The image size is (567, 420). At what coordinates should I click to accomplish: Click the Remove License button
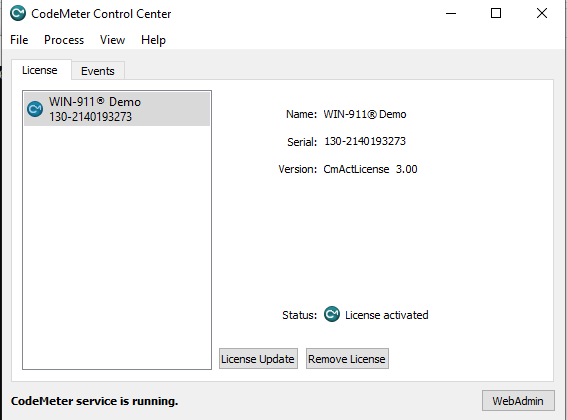click(x=347, y=359)
